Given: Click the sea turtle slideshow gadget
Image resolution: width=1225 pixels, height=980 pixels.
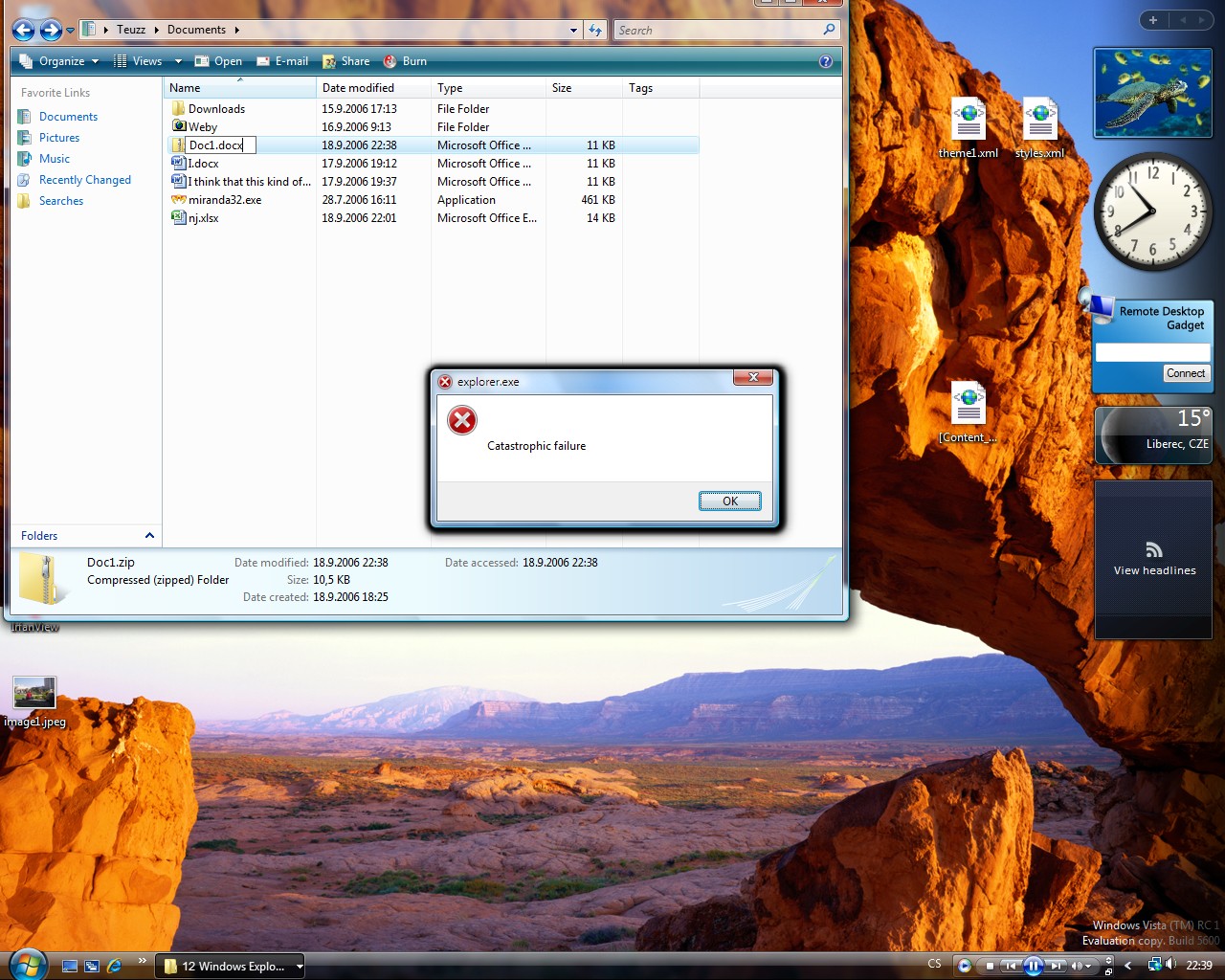Looking at the screenshot, I should [x=1153, y=93].
